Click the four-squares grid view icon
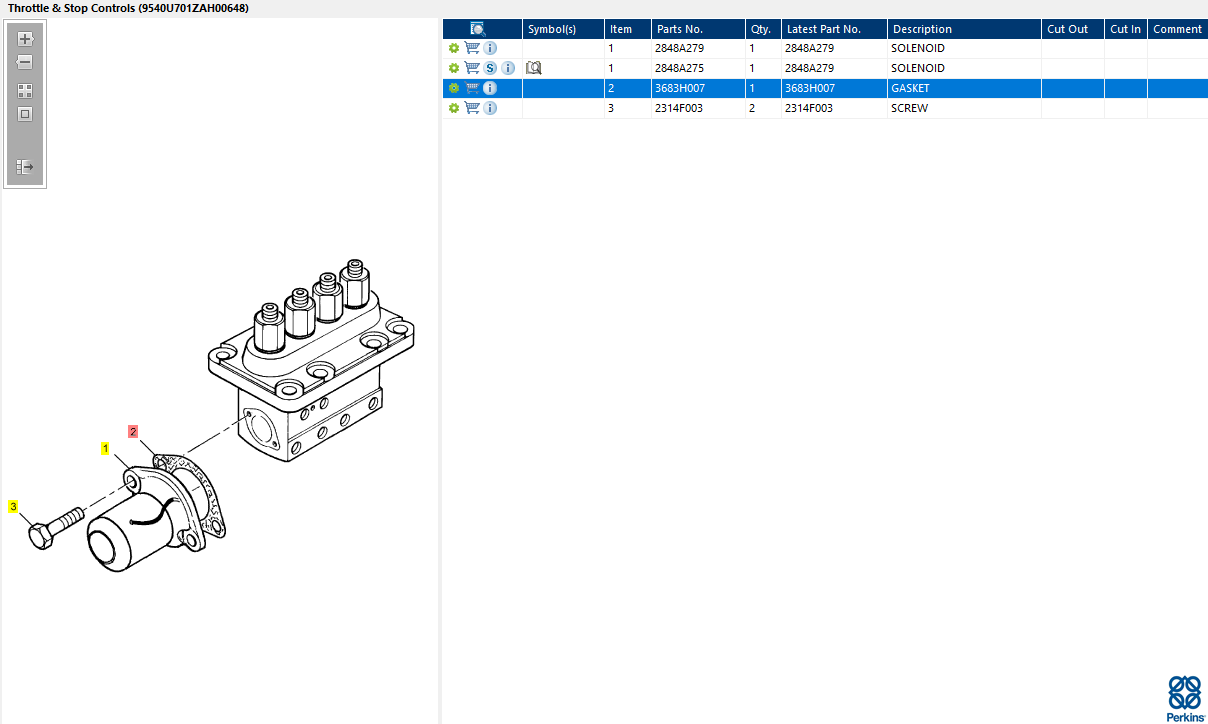 26,91
